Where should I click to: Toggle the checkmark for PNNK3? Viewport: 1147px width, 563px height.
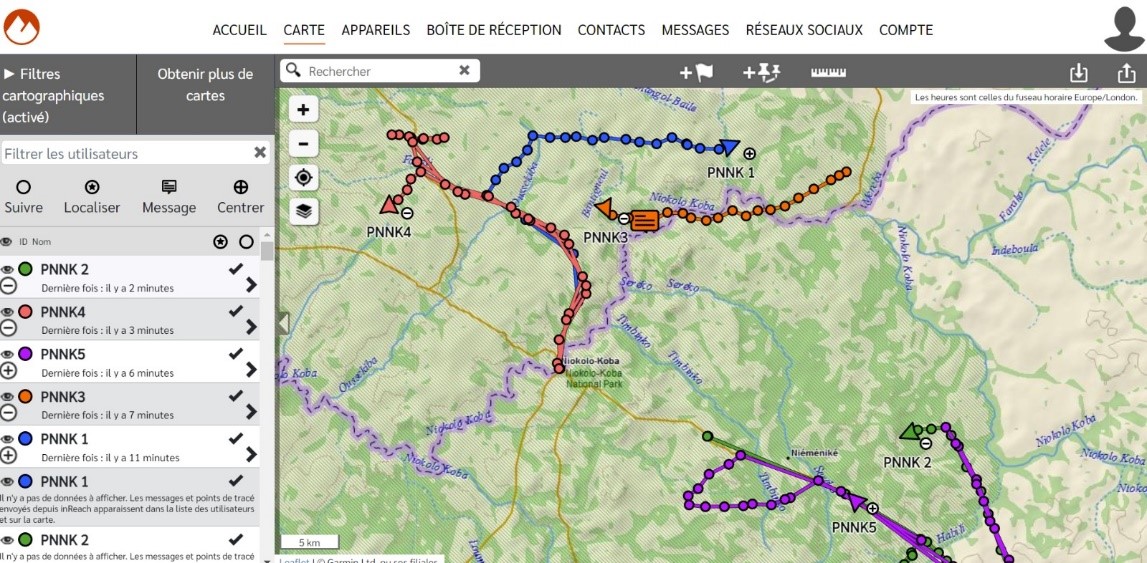tap(236, 396)
